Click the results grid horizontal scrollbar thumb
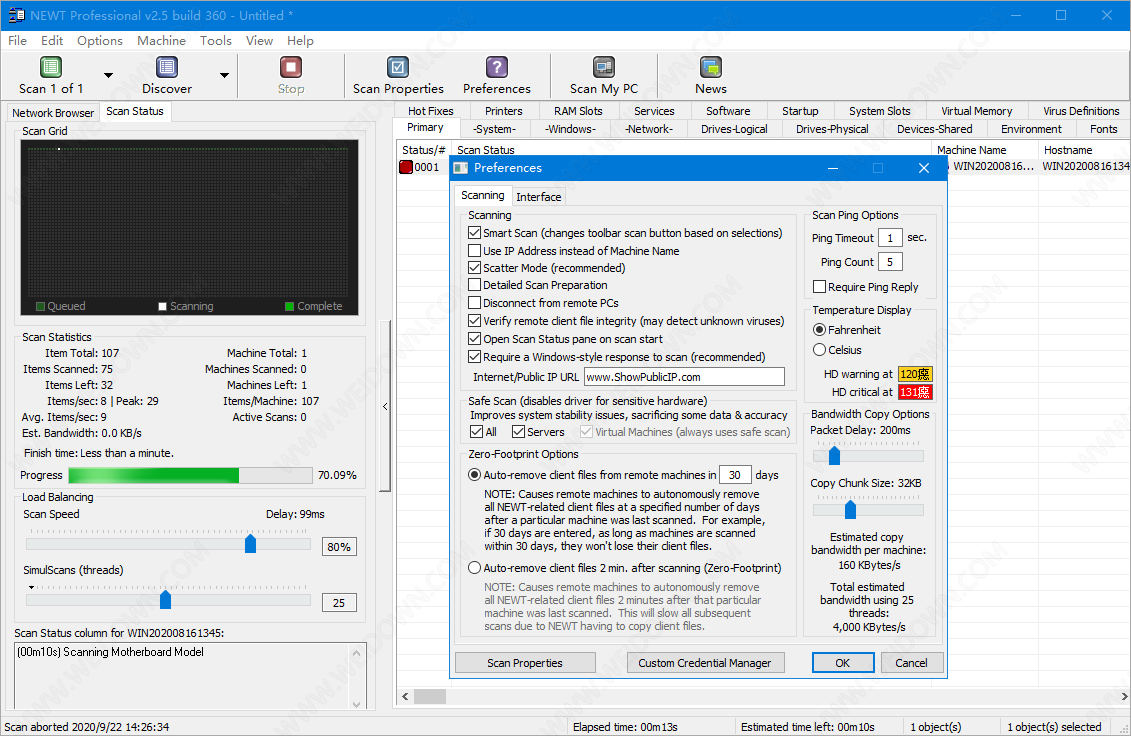The width and height of the screenshot is (1131, 736). click(430, 696)
